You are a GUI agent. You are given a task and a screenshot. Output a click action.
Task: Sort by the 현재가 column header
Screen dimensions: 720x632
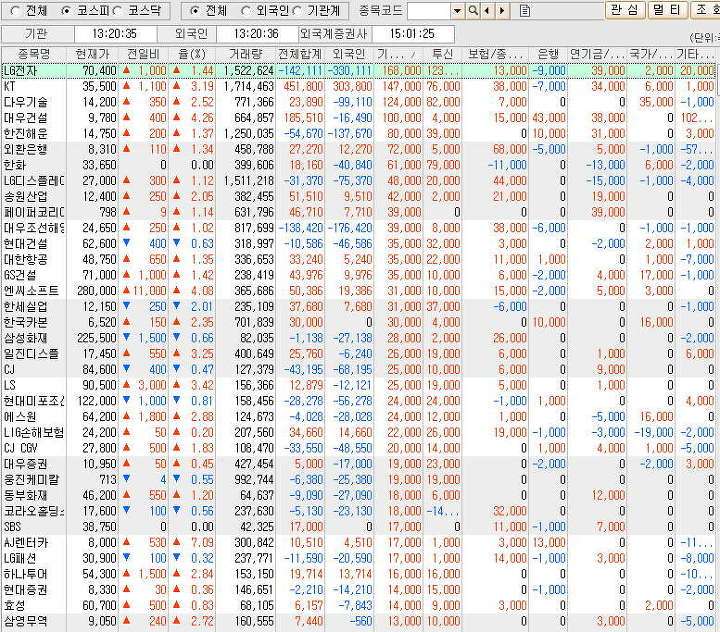[92, 54]
